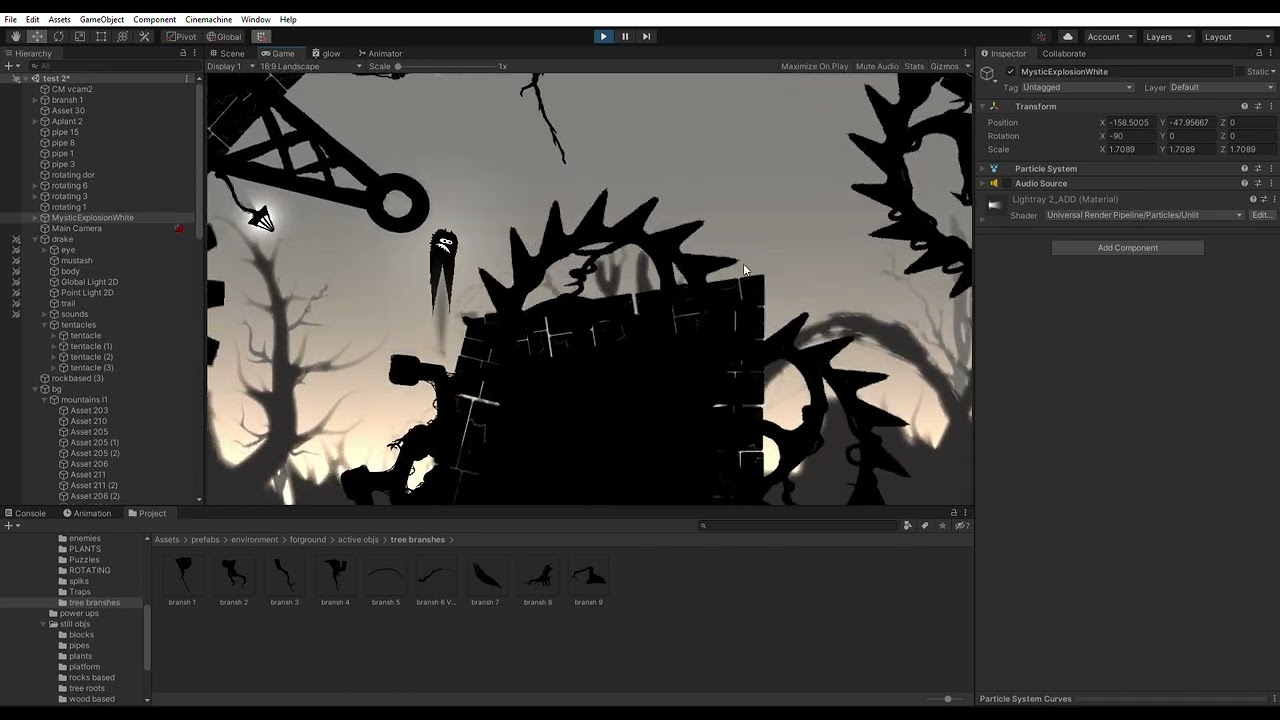Image resolution: width=1280 pixels, height=720 pixels.
Task: Open the 16:9 Landscape aspect dropdown
Action: pyautogui.click(x=311, y=66)
